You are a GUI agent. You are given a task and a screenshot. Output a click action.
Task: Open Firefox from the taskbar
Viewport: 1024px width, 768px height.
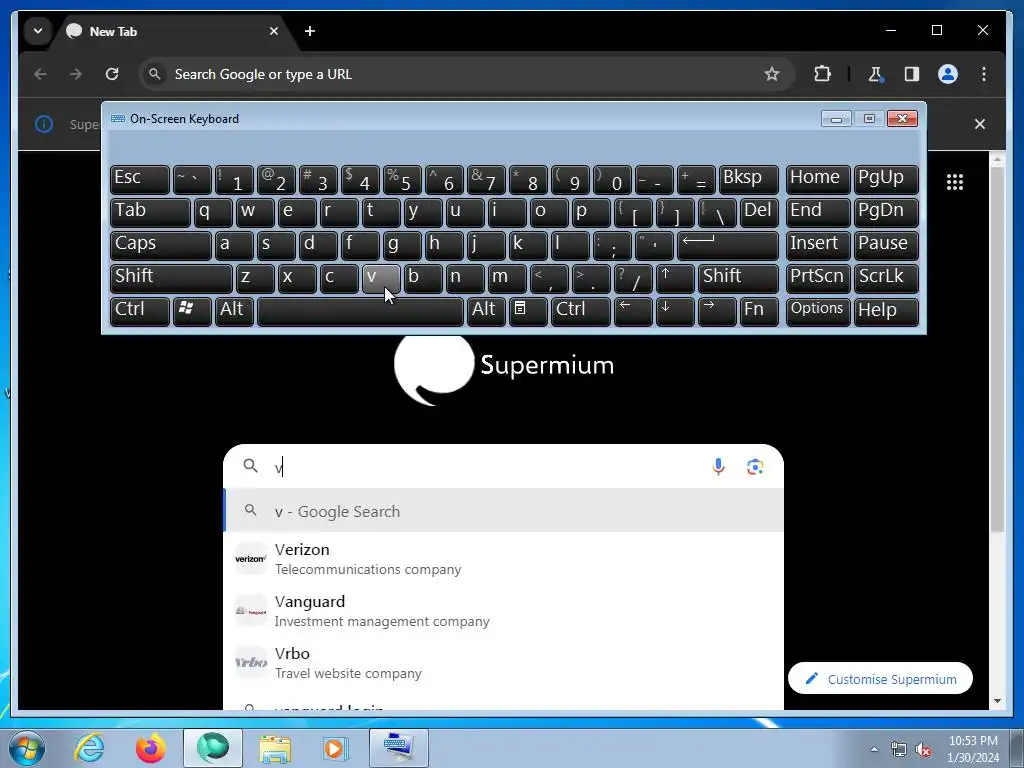click(150, 748)
